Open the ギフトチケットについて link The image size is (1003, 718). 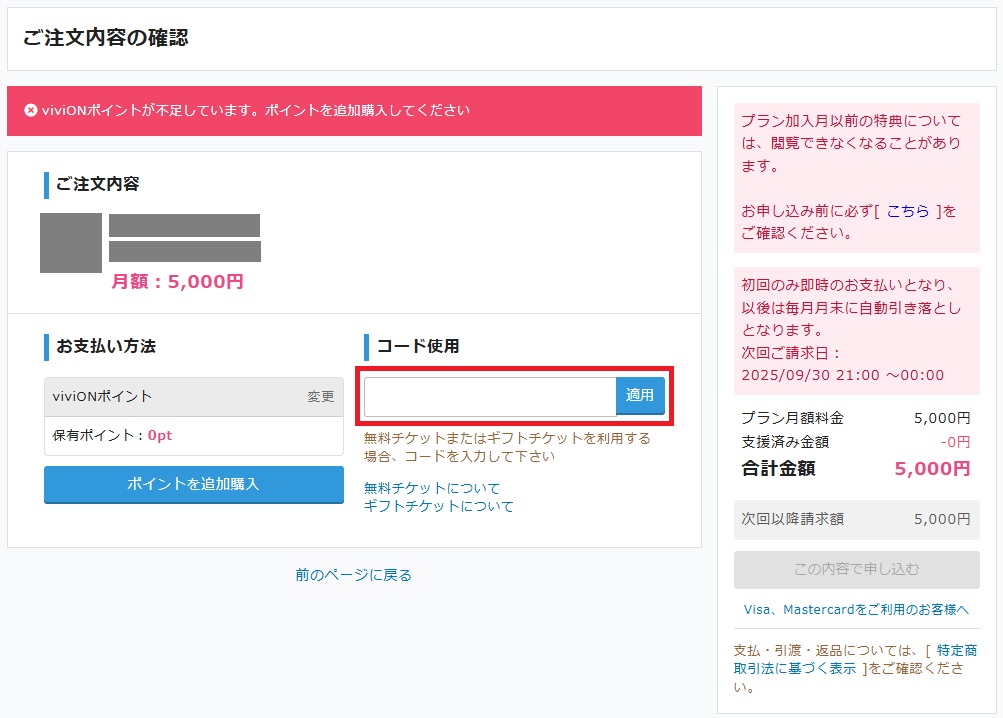[439, 506]
